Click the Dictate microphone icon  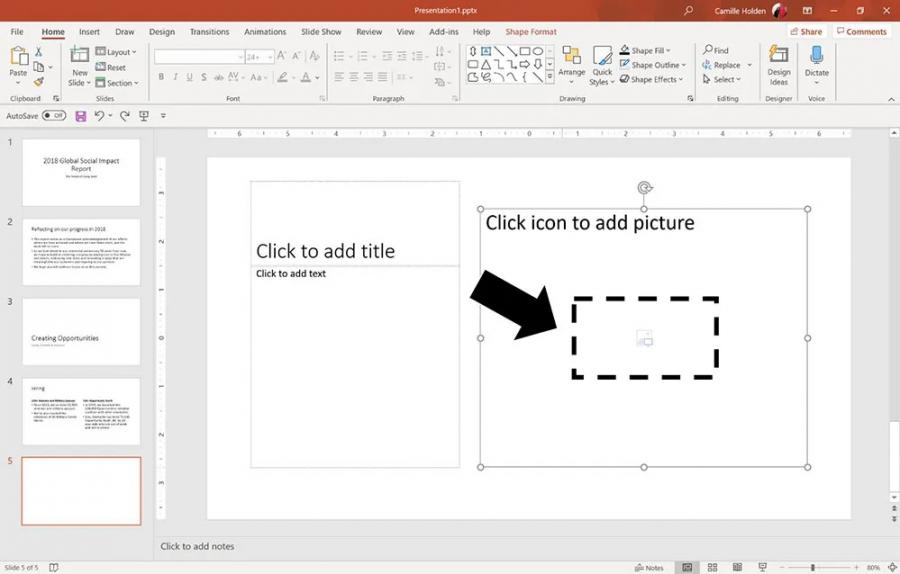(816, 56)
